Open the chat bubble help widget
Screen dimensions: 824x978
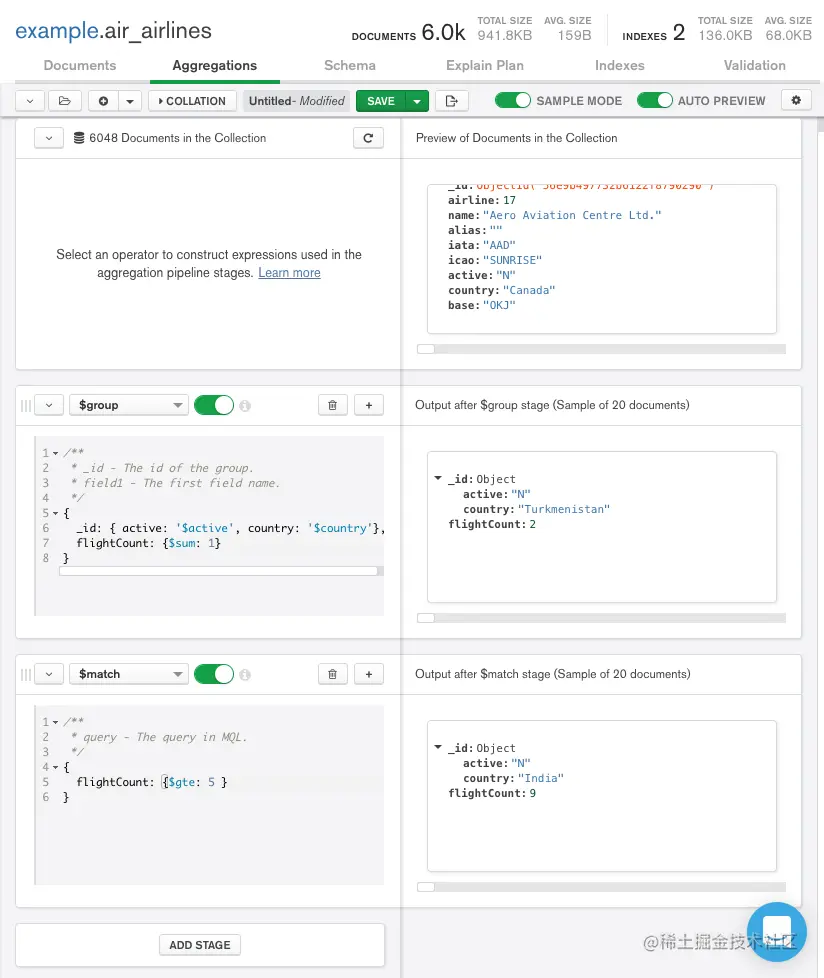777,932
